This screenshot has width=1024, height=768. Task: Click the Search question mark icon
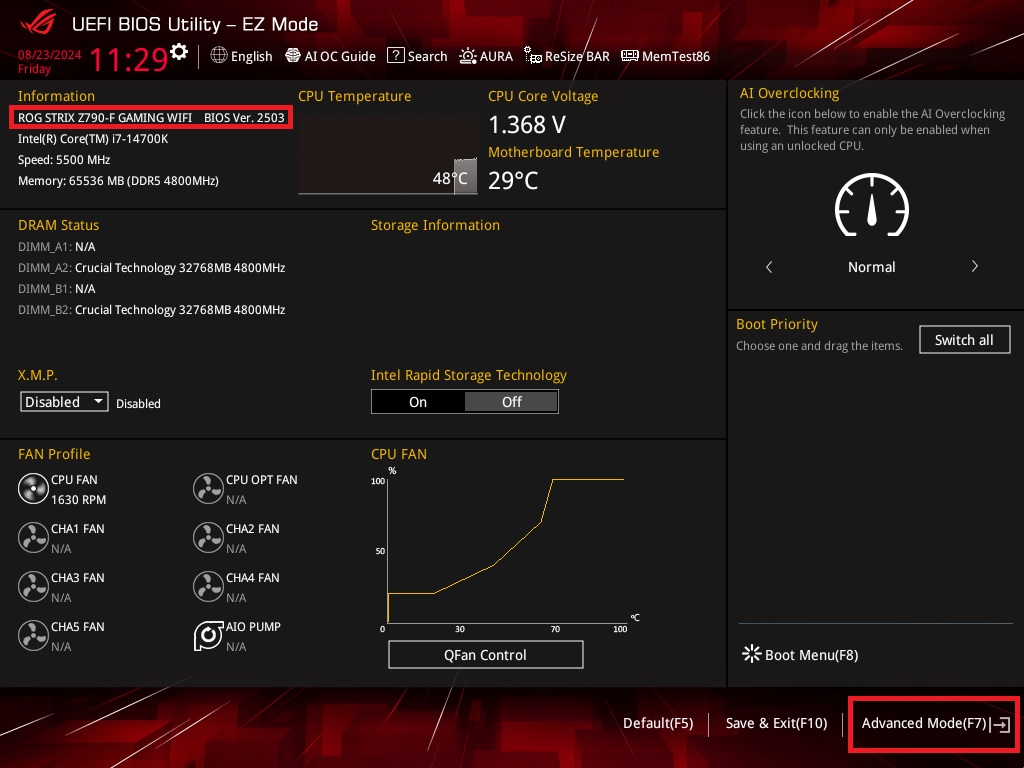(395, 56)
